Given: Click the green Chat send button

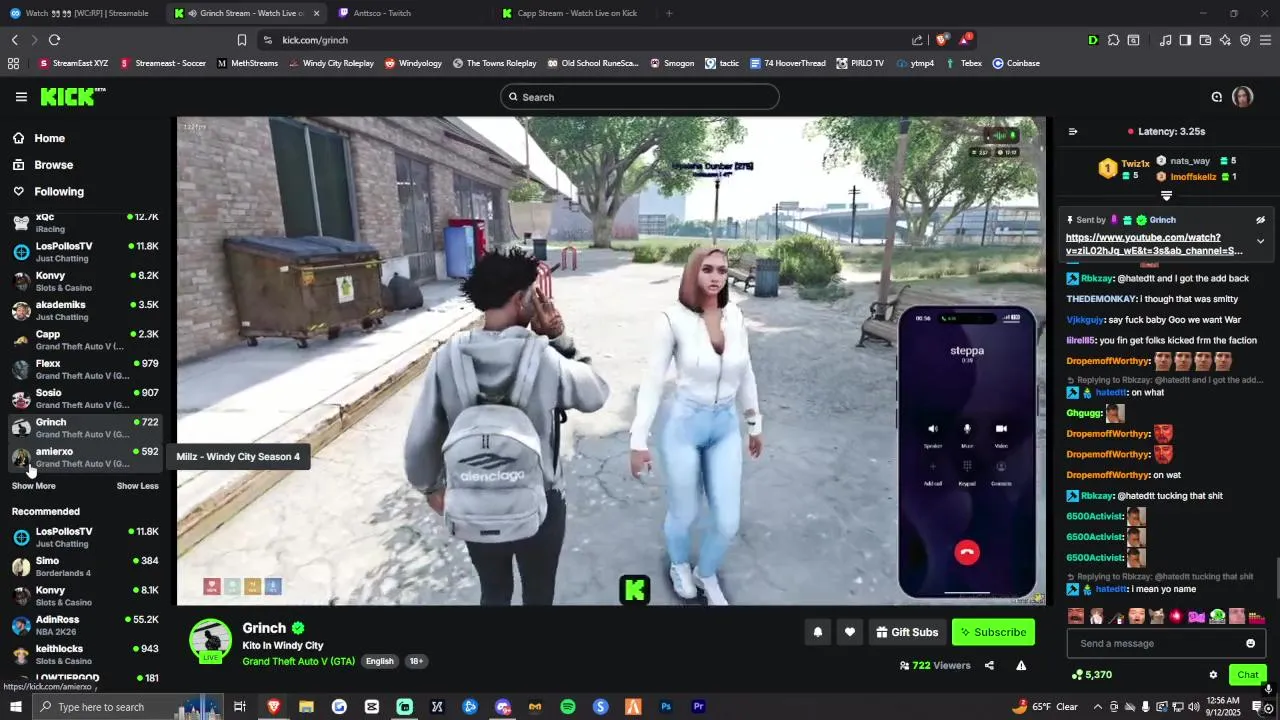Looking at the screenshot, I should click(1247, 675).
